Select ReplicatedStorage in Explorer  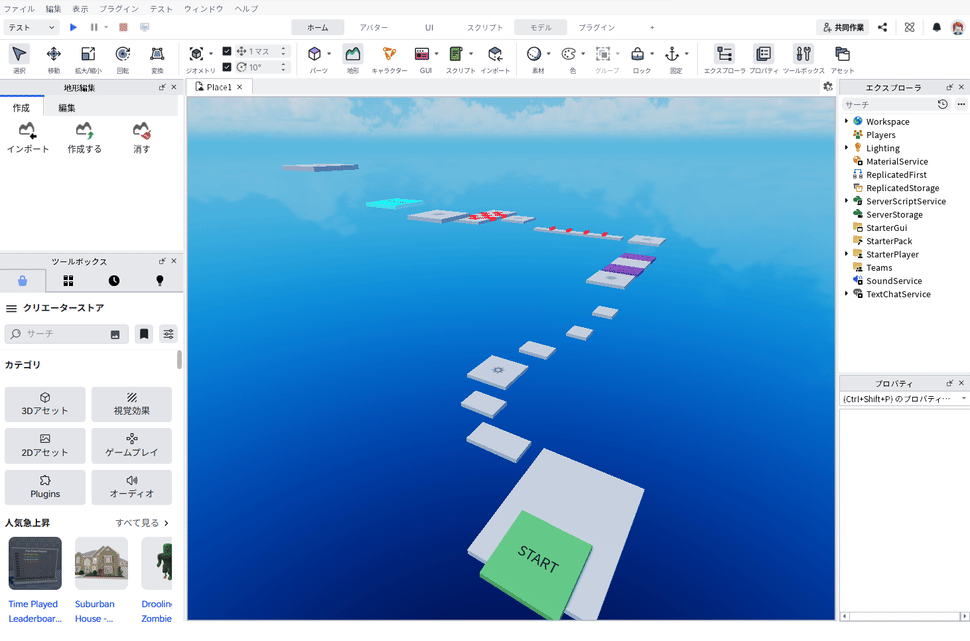pos(902,188)
